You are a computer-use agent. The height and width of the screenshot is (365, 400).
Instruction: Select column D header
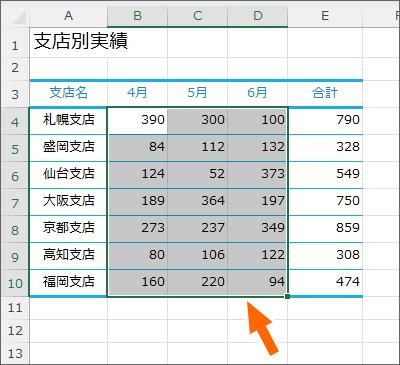pos(258,16)
